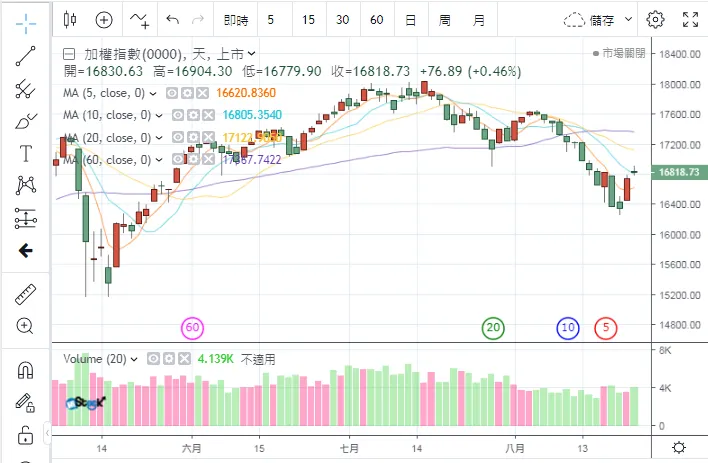Expand the MA 5 dropdown arrow
This screenshot has height=463, width=708.
(x=153, y=94)
